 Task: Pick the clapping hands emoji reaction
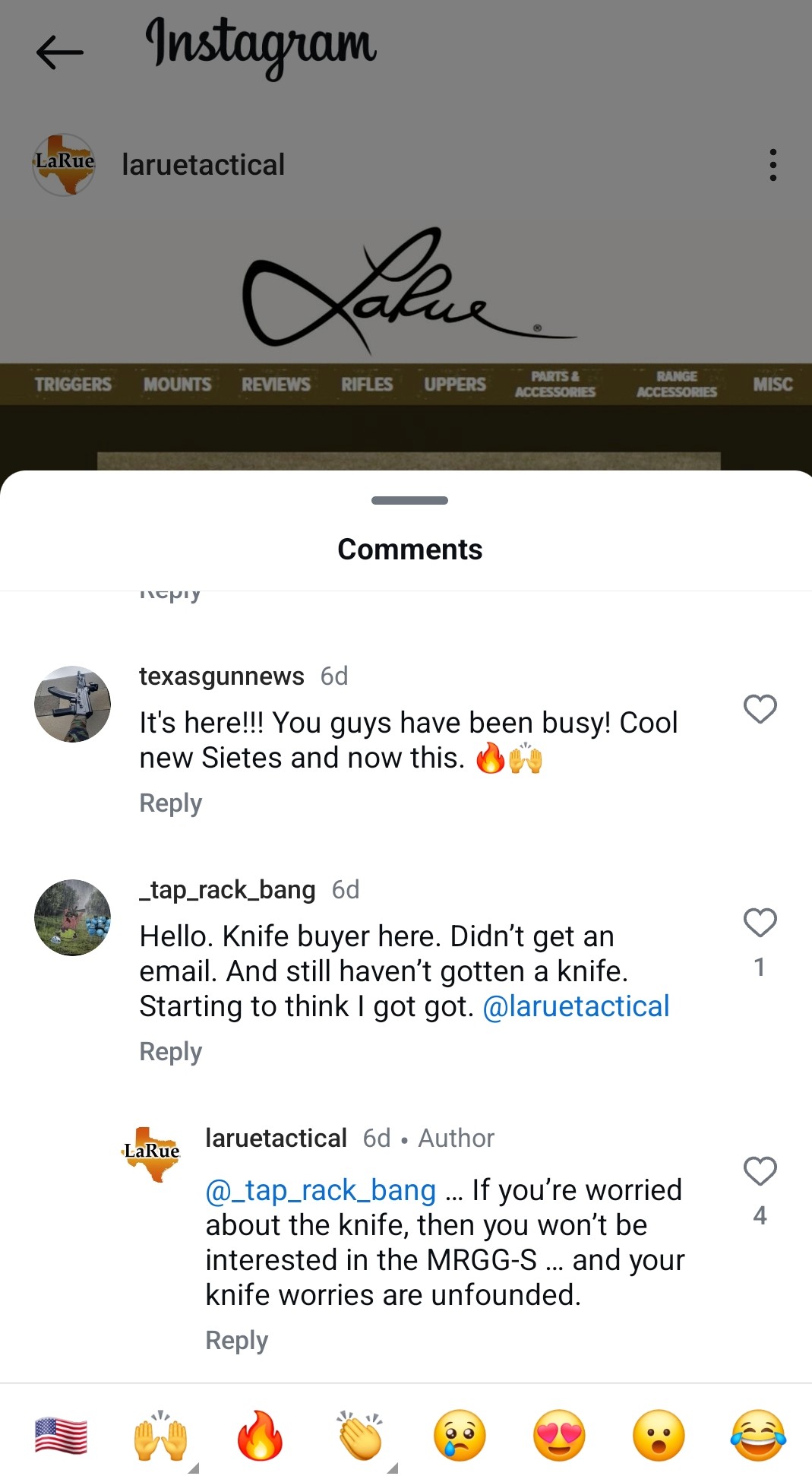[x=360, y=1436]
